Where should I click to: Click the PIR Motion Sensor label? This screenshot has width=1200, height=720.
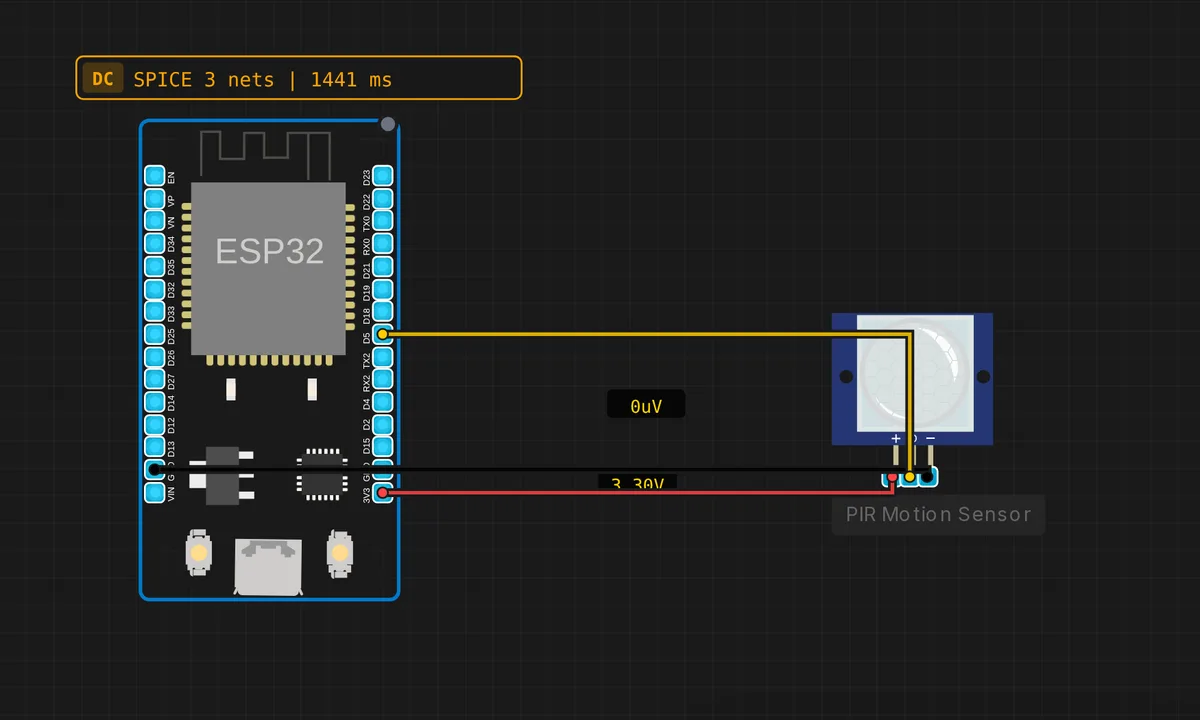click(x=938, y=515)
